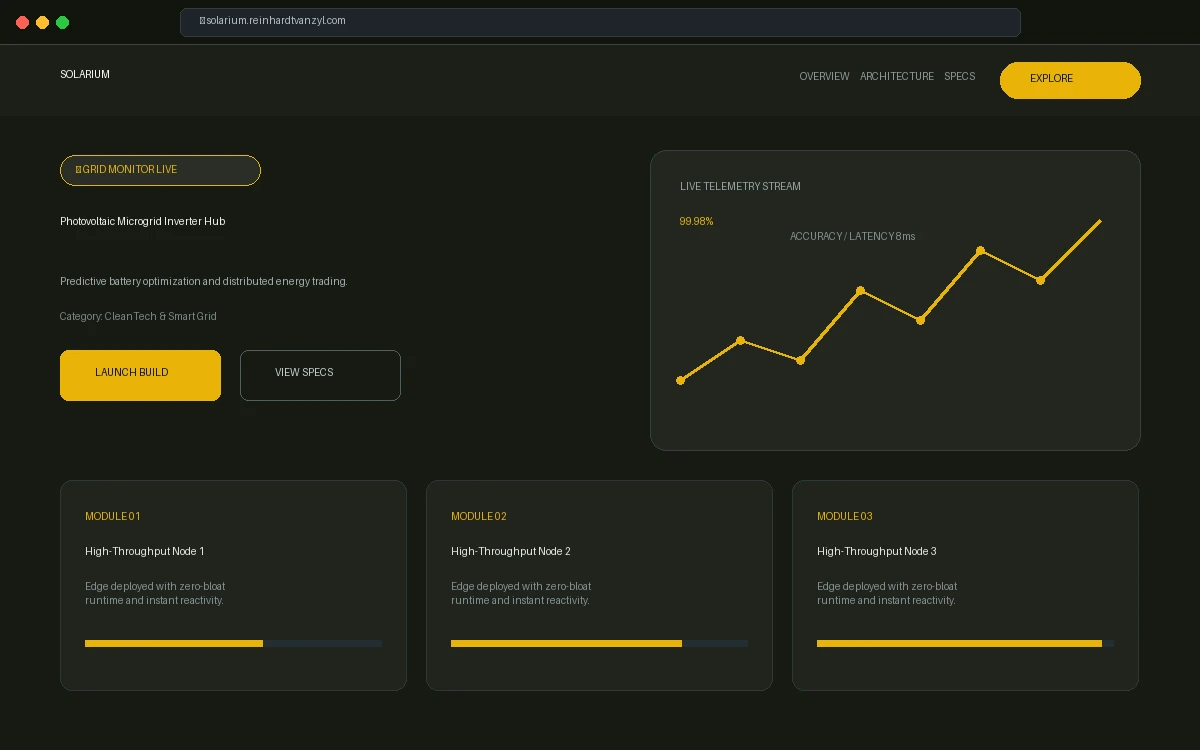Viewport: 1200px width, 750px height.
Task: Click the "MODULE 02" label
Action: pos(478,517)
